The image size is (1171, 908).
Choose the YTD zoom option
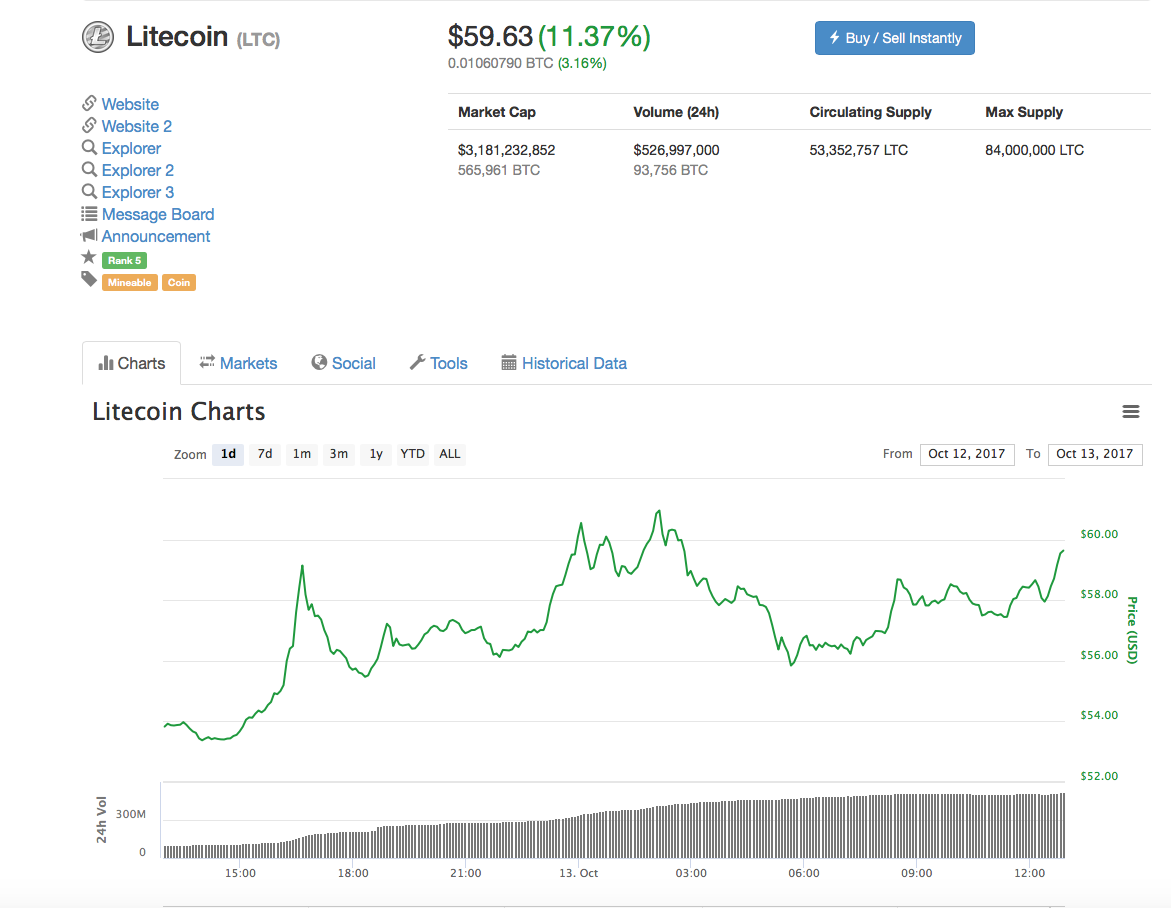click(x=412, y=454)
